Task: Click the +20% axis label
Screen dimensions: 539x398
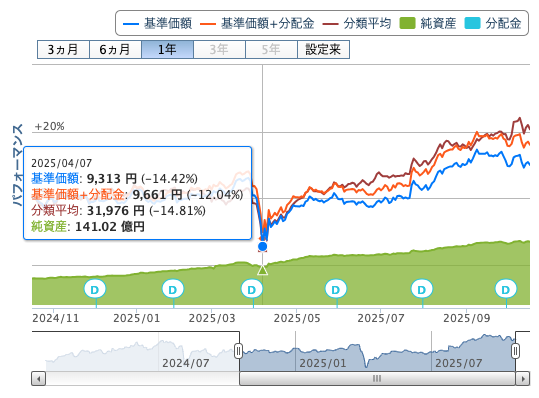Action: [49, 126]
